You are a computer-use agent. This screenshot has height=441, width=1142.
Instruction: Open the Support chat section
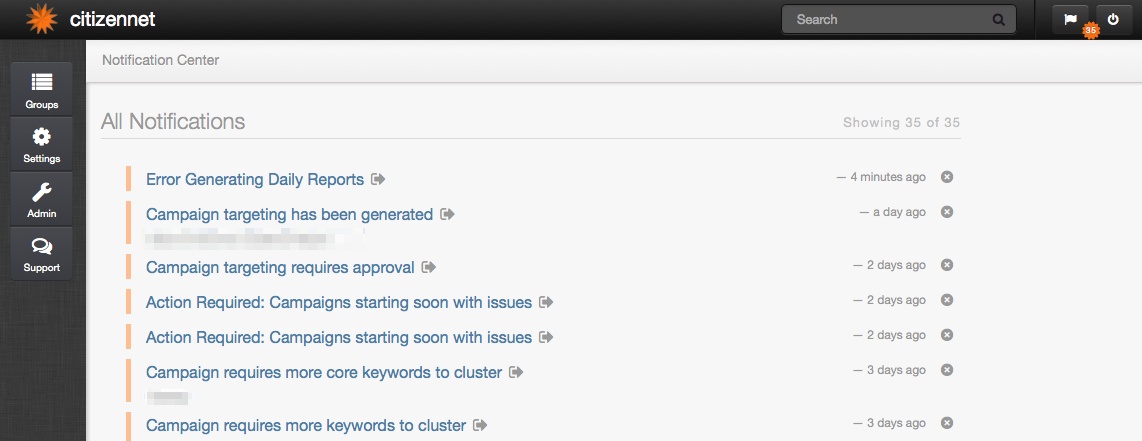42,253
